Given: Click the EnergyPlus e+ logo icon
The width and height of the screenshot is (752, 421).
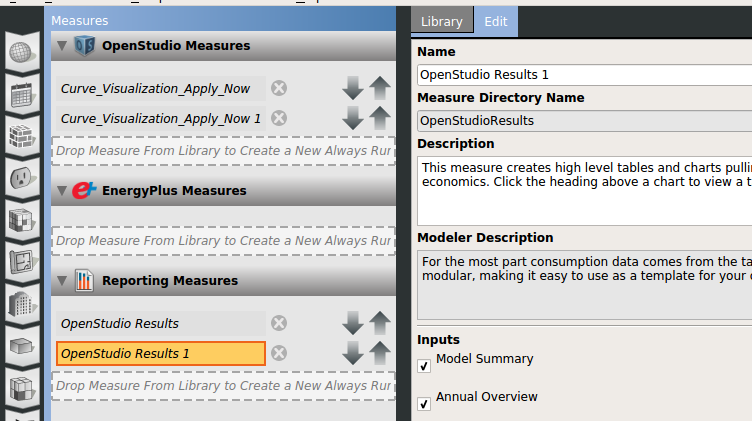Looking at the screenshot, I should tap(84, 190).
